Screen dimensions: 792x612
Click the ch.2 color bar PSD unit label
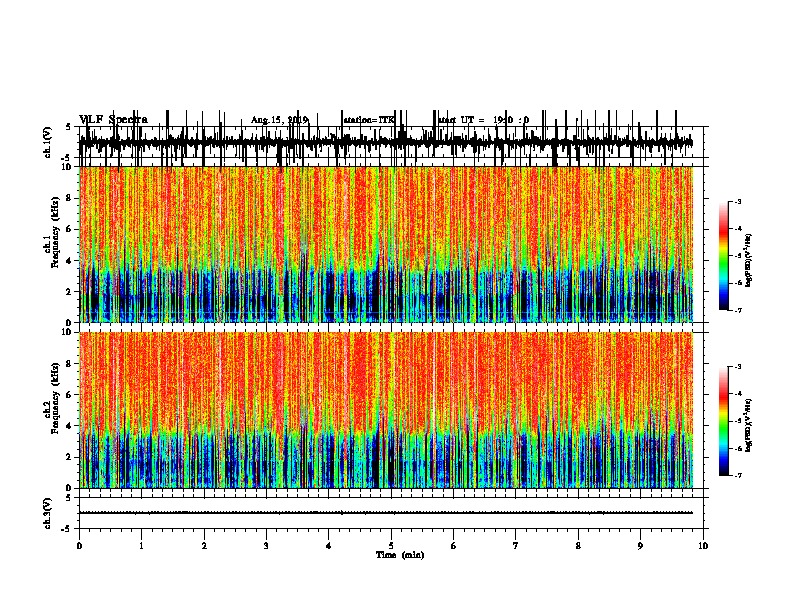749,425
